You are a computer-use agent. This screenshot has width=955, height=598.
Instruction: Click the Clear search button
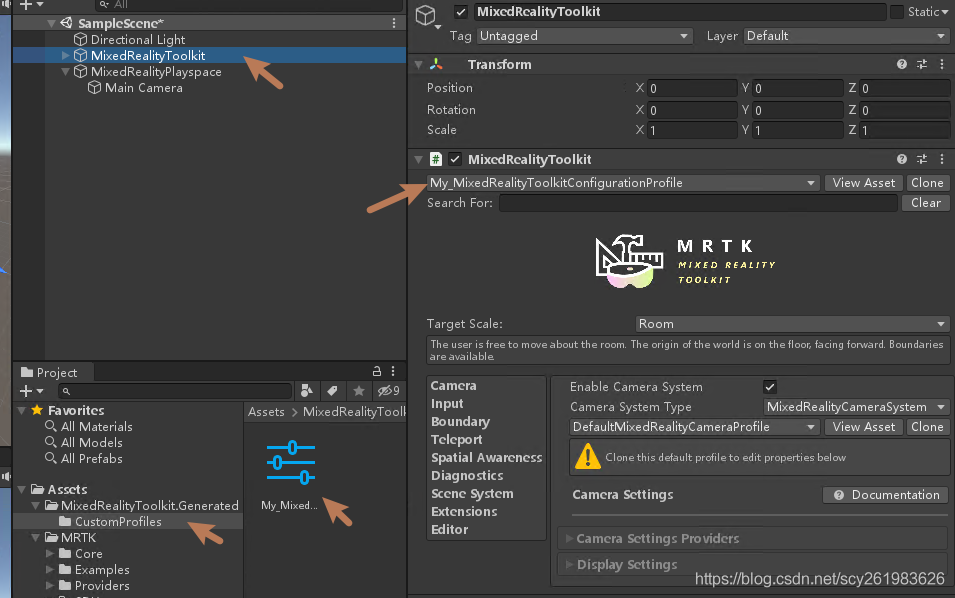926,203
